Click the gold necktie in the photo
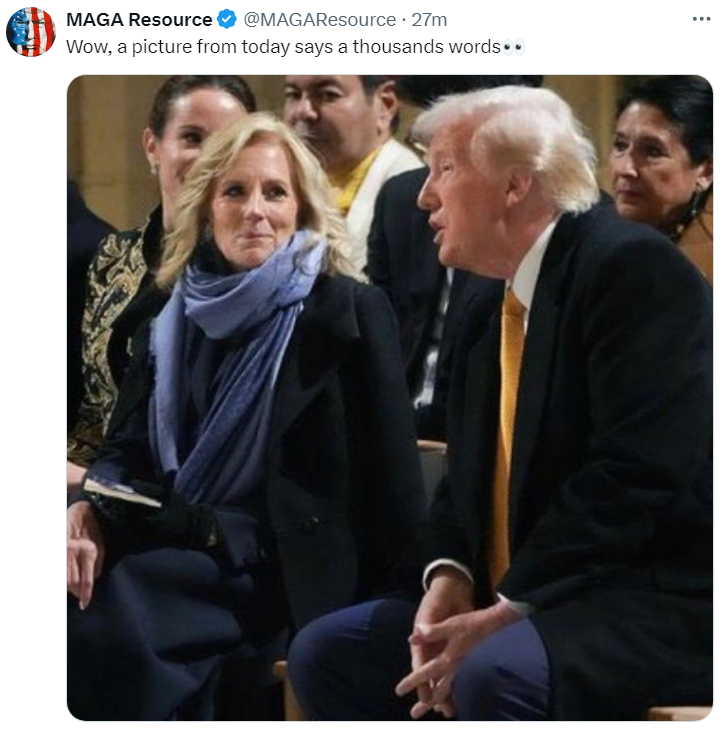This screenshot has width=723, height=733. (509, 430)
